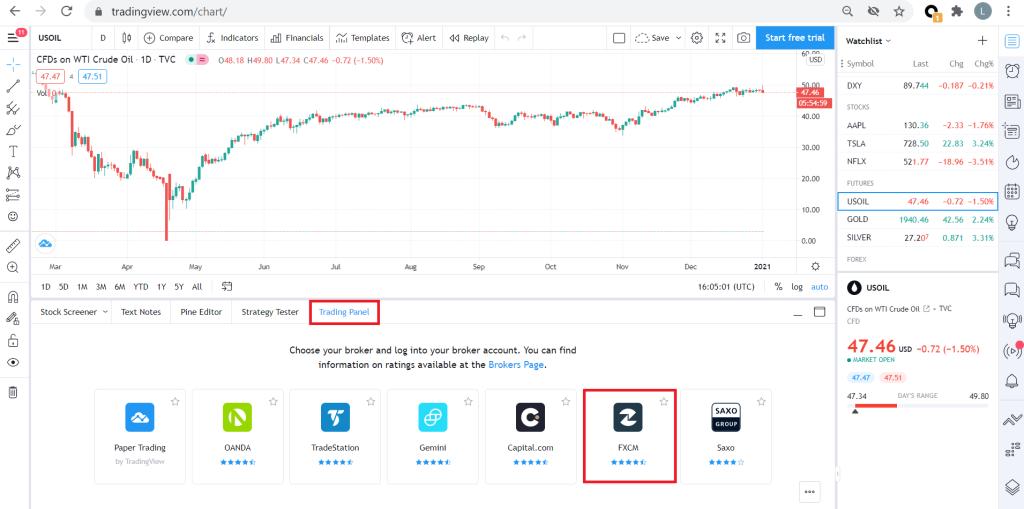Open more brokers ellipsis button

(810, 492)
